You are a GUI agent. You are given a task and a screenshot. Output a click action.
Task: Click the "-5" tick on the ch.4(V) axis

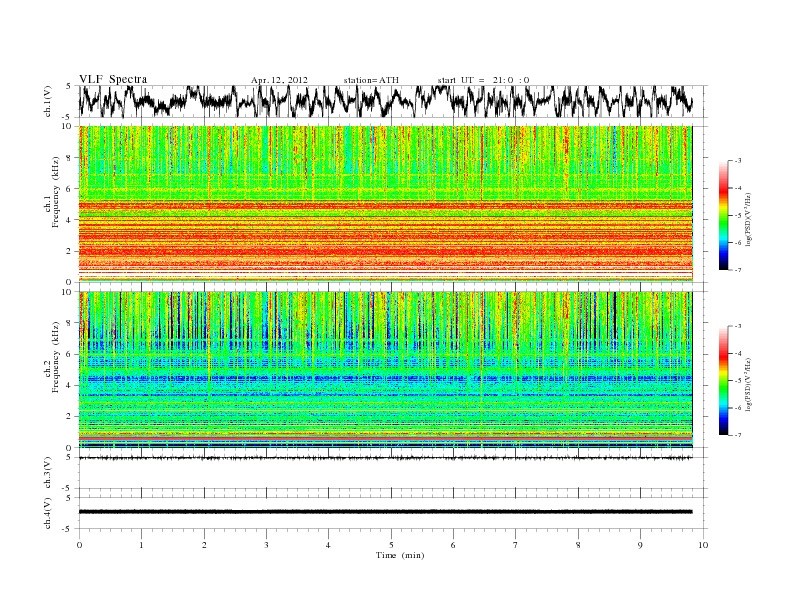click(68, 529)
